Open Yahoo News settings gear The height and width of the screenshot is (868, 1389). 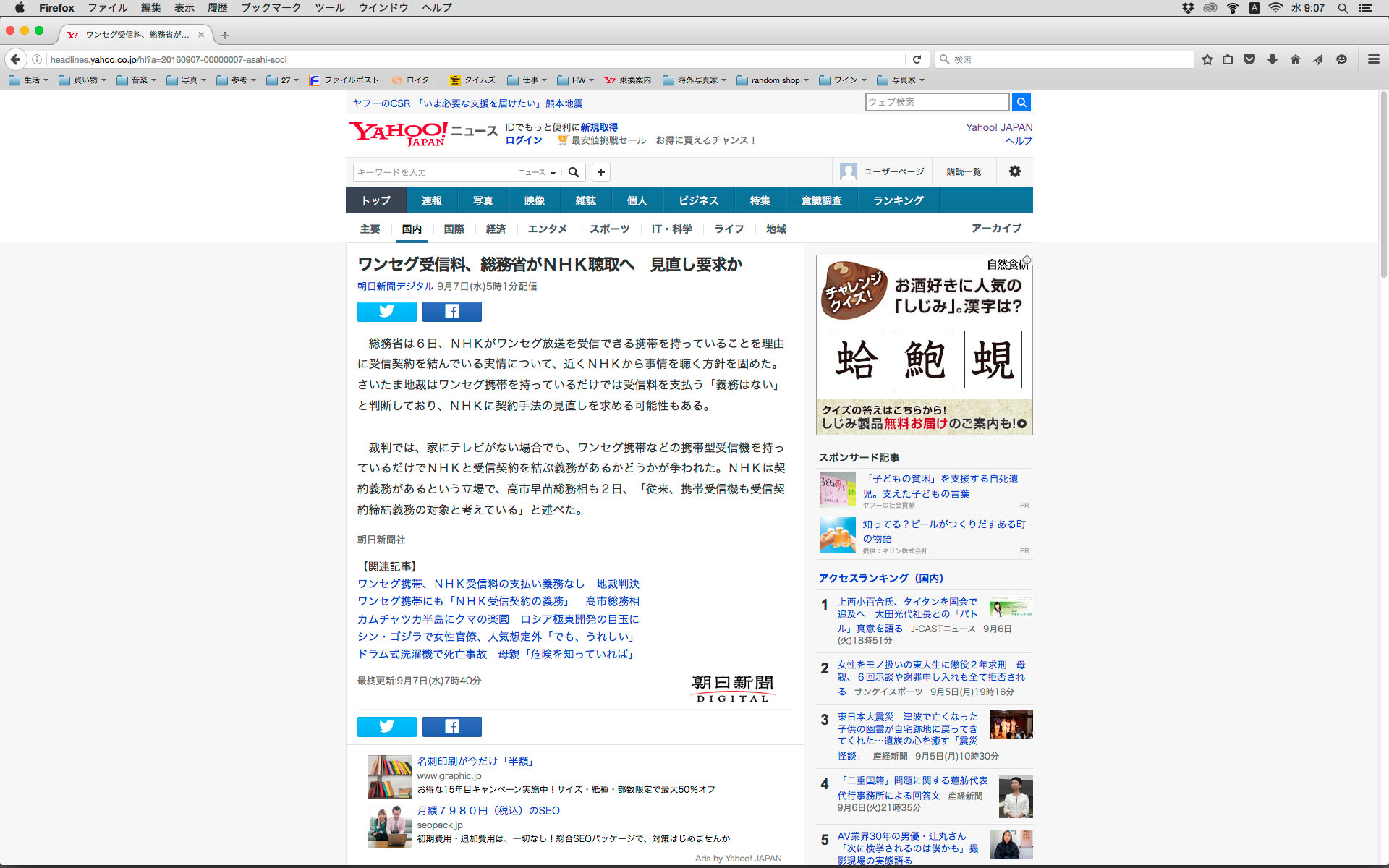pos(1014,171)
